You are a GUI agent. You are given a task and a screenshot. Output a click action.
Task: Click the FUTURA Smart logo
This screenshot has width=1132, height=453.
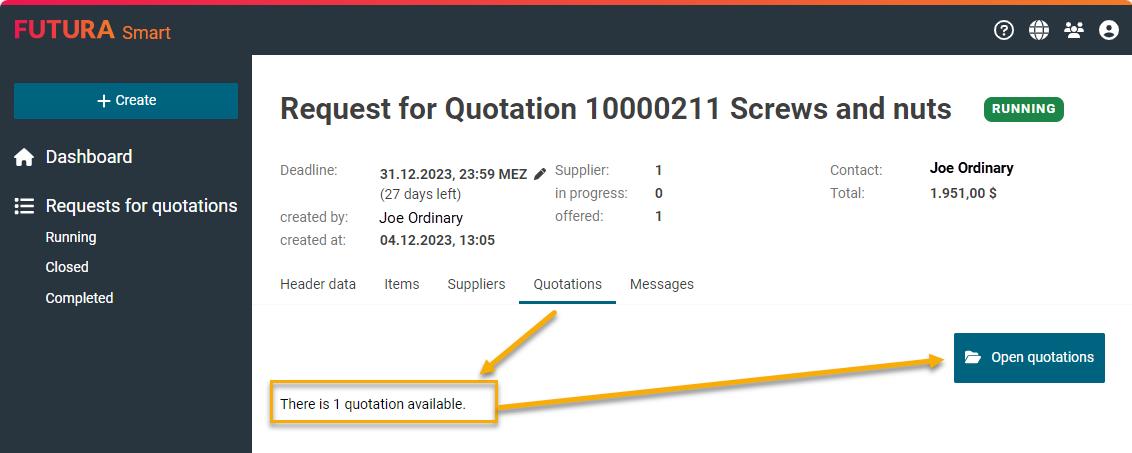tap(92, 31)
